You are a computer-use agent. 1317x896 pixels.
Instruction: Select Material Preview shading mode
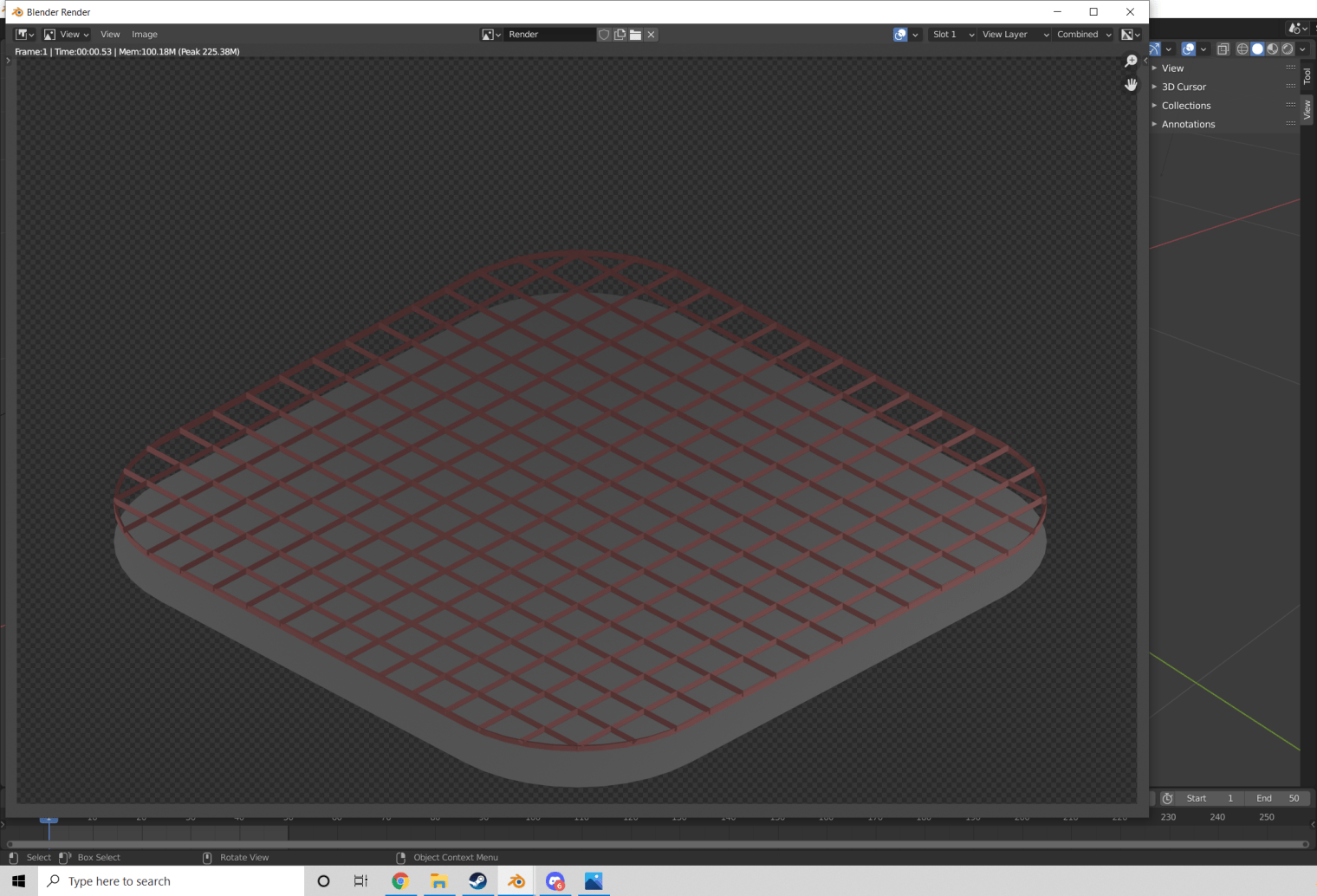coord(1274,49)
